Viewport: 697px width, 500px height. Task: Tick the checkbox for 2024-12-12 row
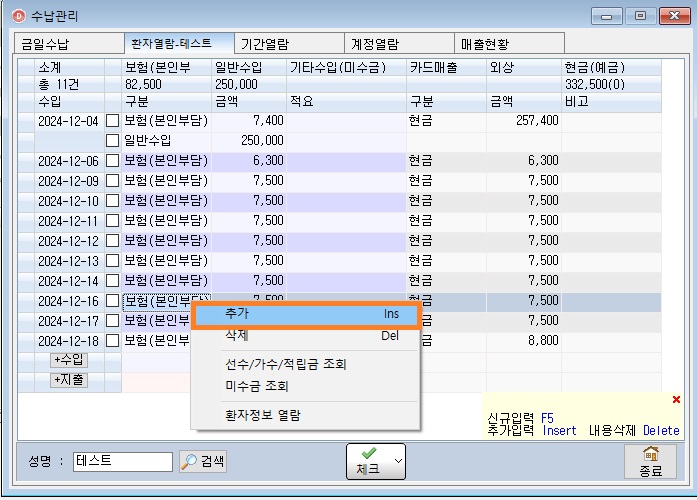pos(113,240)
